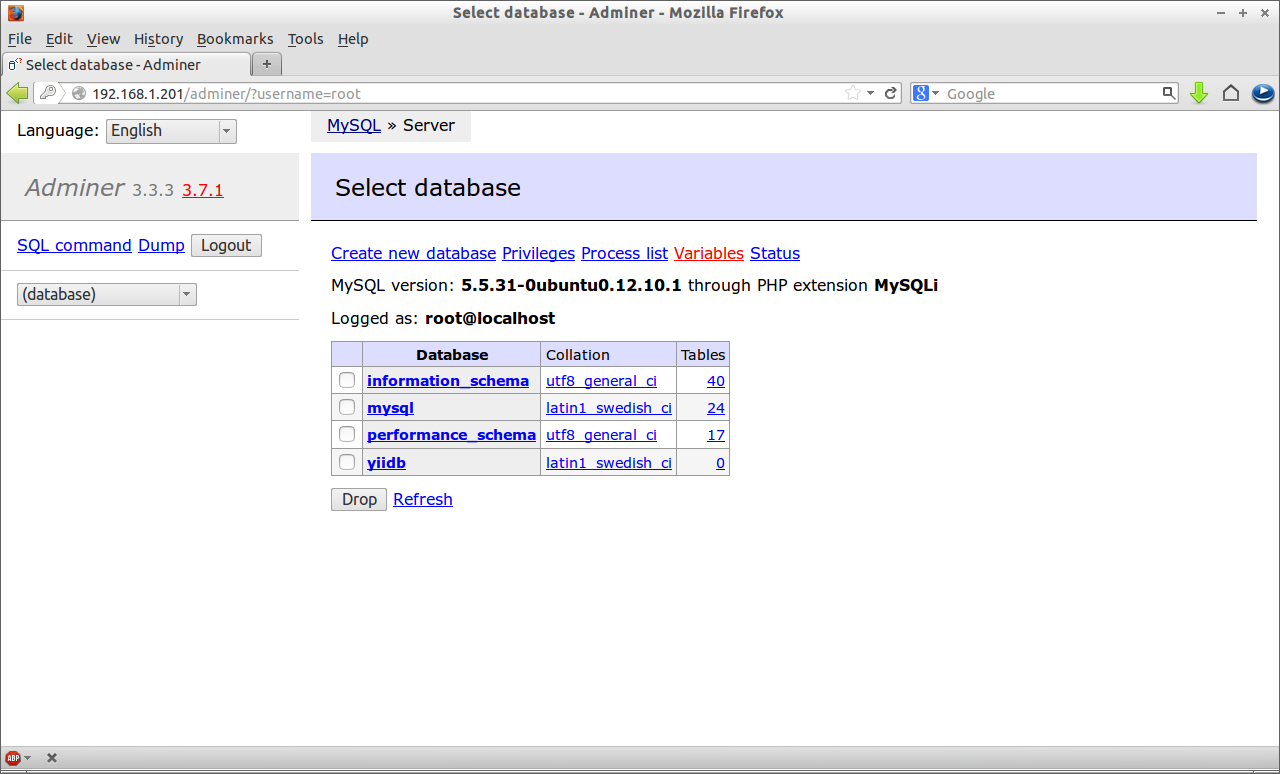Image resolution: width=1280 pixels, height=774 pixels.
Task: Open the information_schema database
Action: pos(448,380)
